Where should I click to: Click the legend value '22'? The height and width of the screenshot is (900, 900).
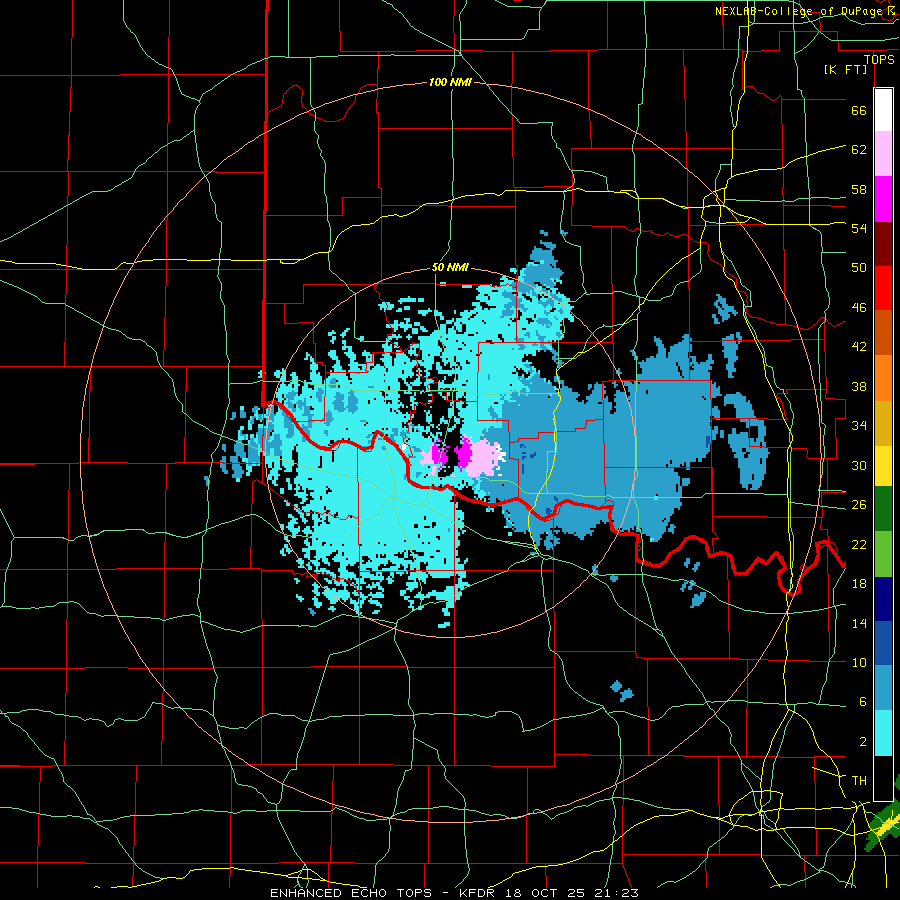[859, 544]
